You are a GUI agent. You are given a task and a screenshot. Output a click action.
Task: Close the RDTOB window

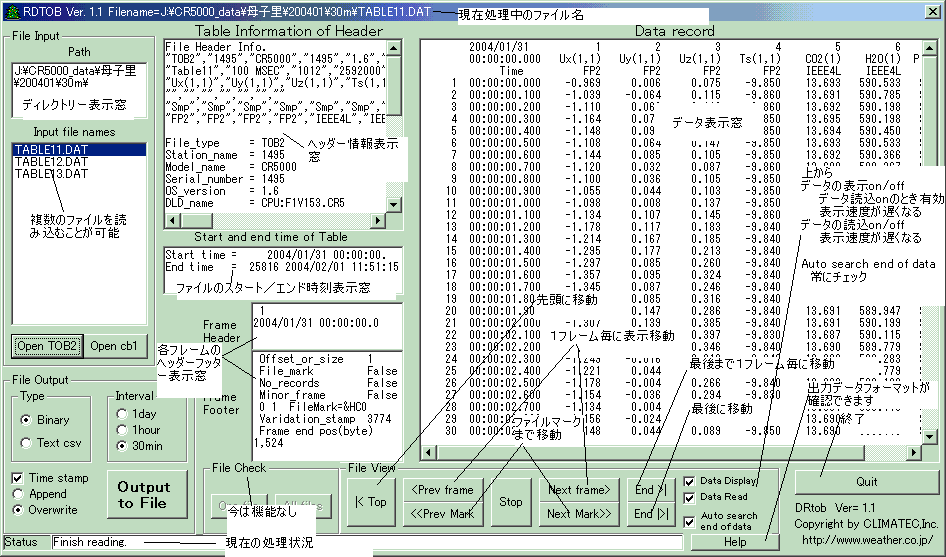click(x=932, y=11)
